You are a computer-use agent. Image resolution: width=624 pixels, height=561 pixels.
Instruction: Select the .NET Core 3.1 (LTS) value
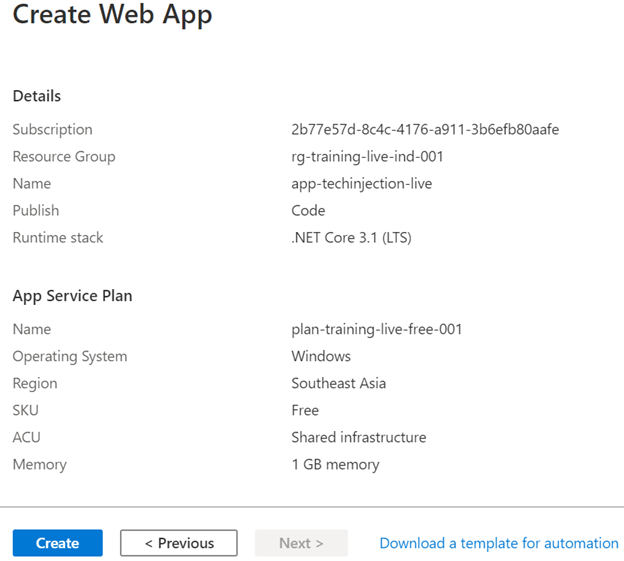click(x=351, y=238)
